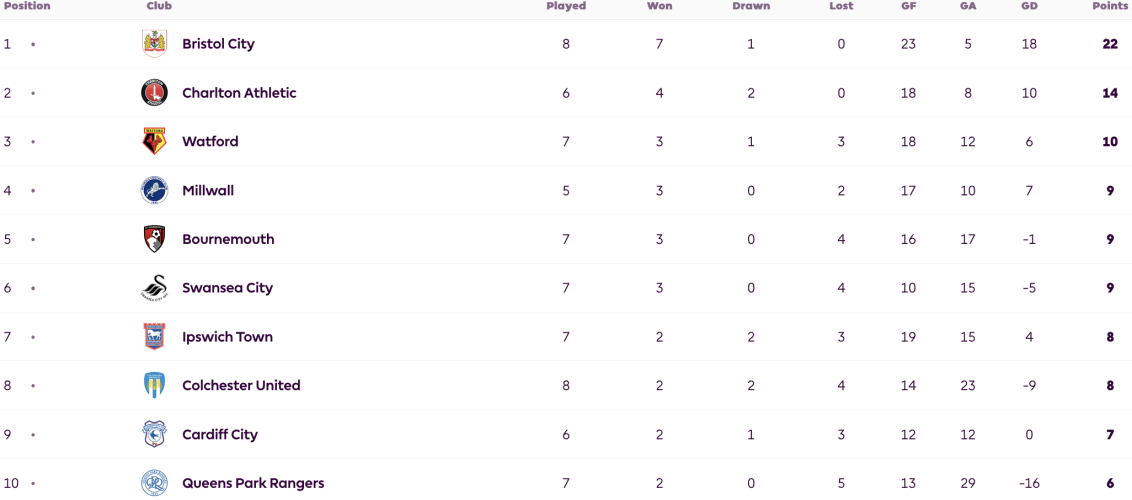
Task: Click the Millwall lion badge
Action: click(154, 190)
